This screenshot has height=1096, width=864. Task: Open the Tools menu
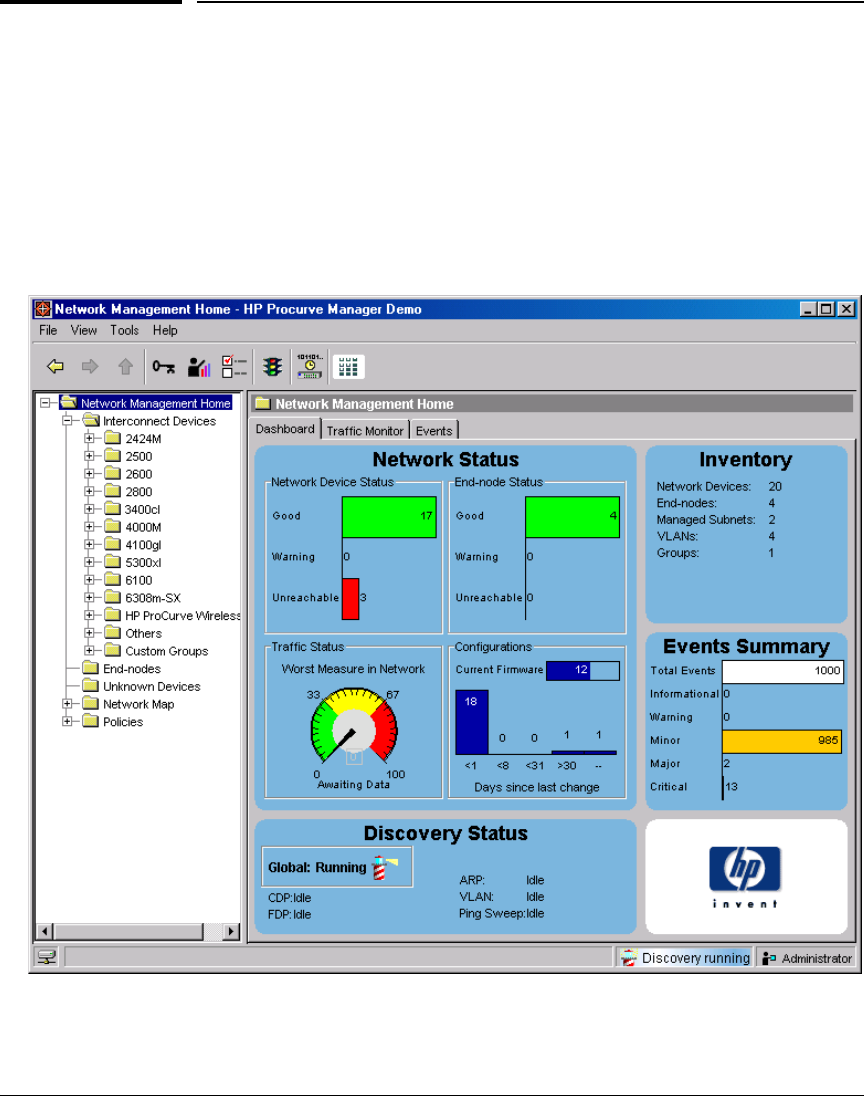(x=124, y=330)
